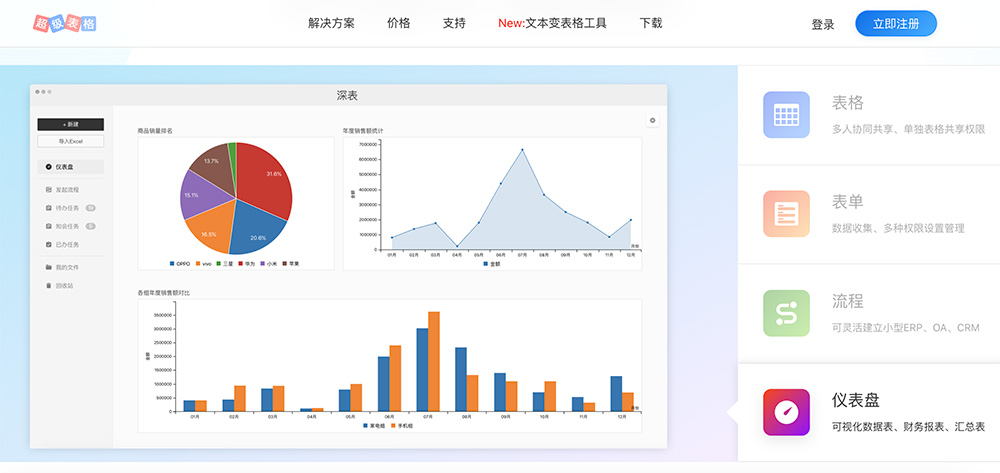The image size is (1000, 473).
Task: Toggle the 家电组 legend swatch
Action: [365, 425]
